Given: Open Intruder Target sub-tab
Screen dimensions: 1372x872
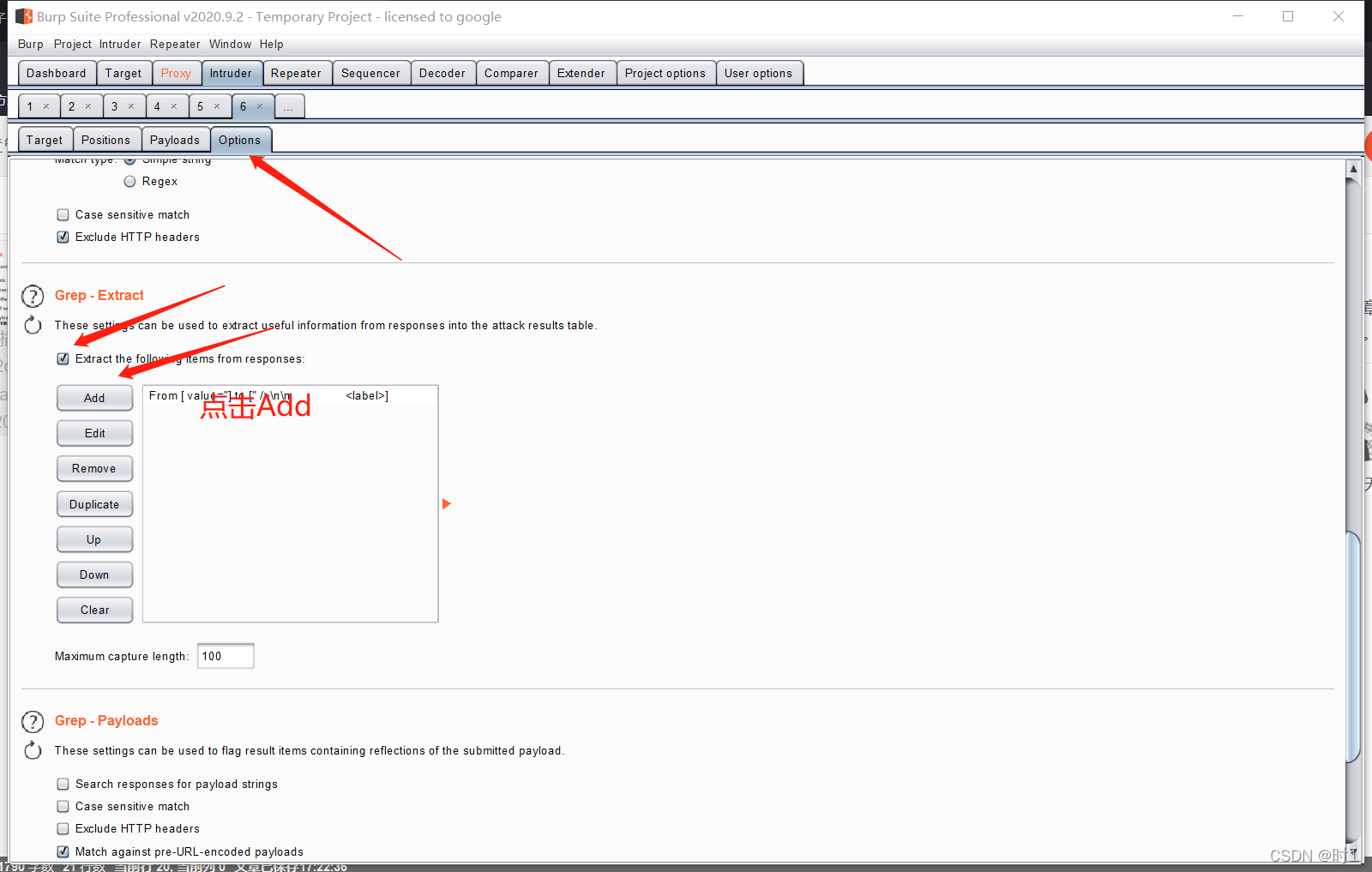Looking at the screenshot, I should coord(45,141).
